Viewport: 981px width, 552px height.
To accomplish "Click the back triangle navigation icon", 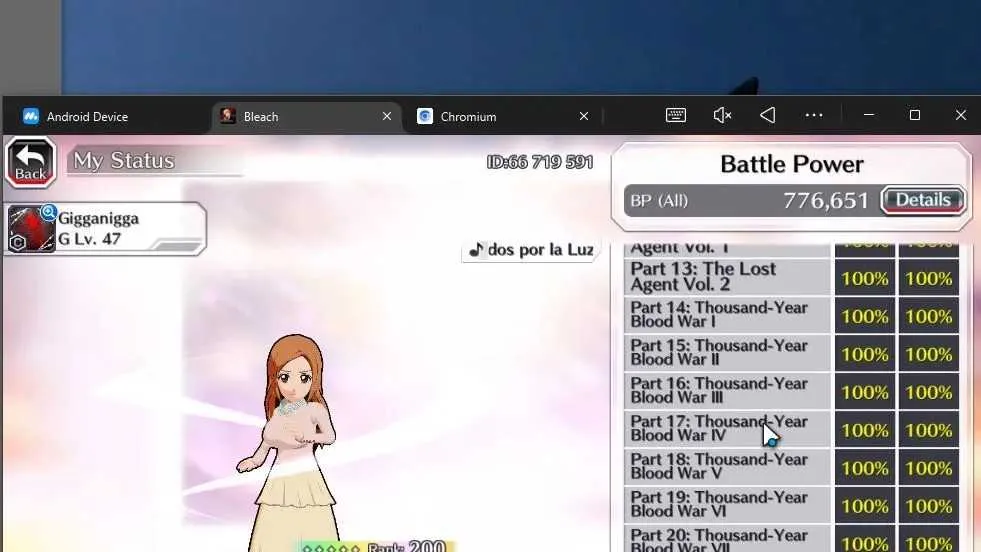I will (768, 115).
